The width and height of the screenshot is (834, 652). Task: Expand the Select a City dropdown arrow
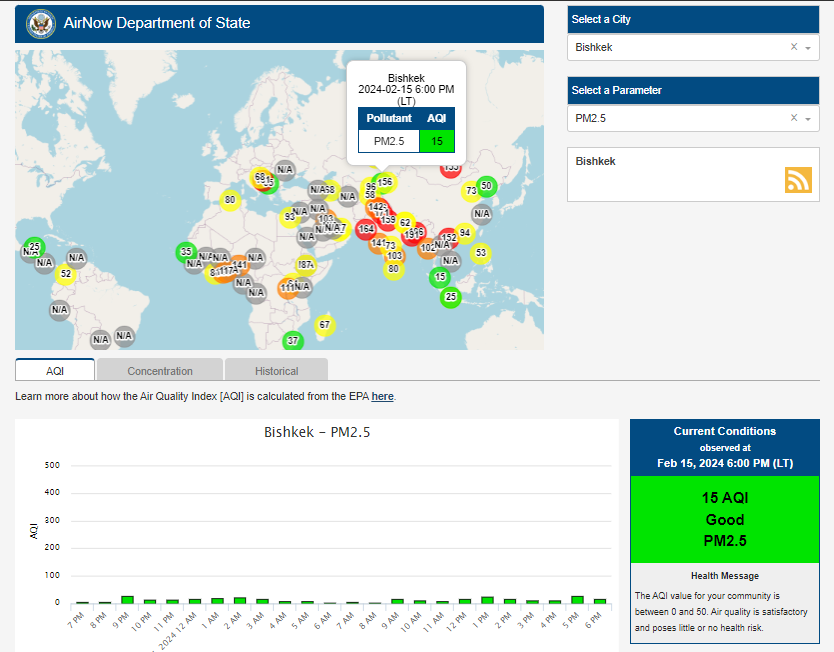(808, 48)
